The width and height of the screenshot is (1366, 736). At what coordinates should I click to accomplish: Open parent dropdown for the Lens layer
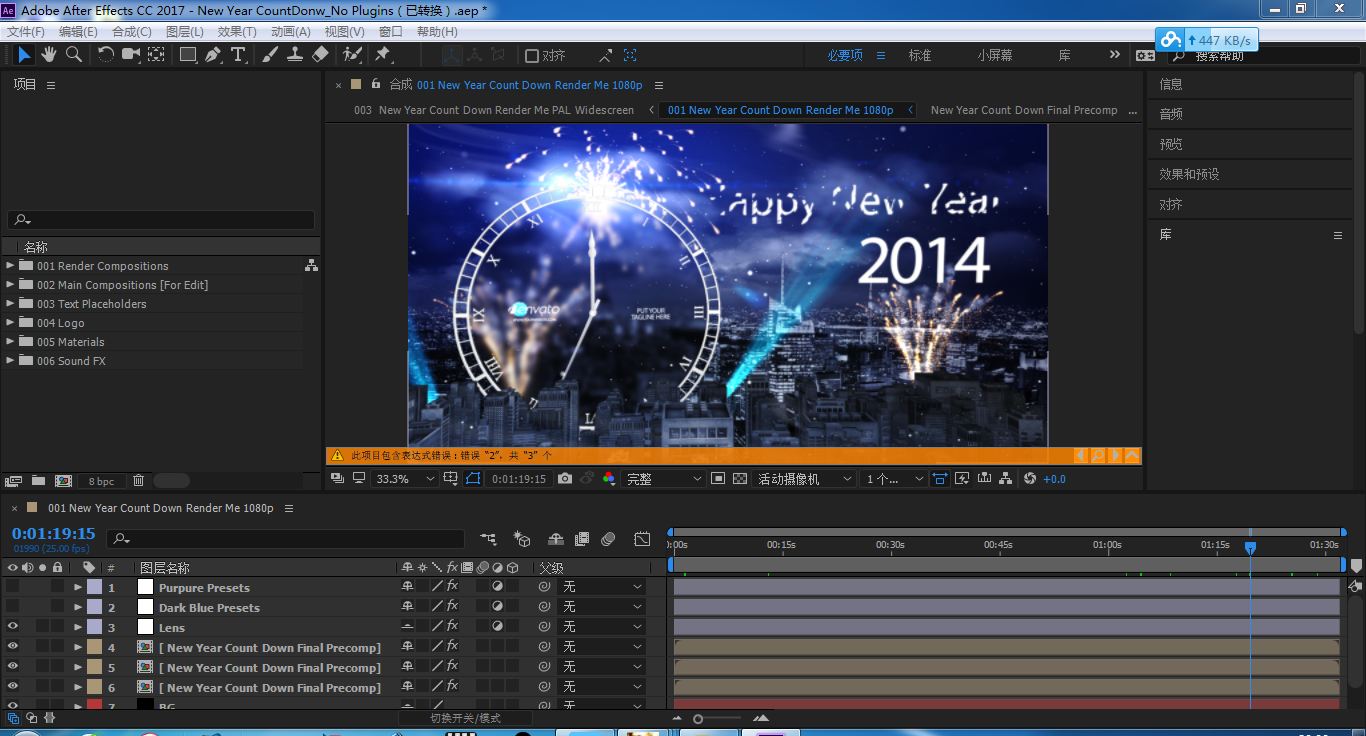click(x=601, y=627)
